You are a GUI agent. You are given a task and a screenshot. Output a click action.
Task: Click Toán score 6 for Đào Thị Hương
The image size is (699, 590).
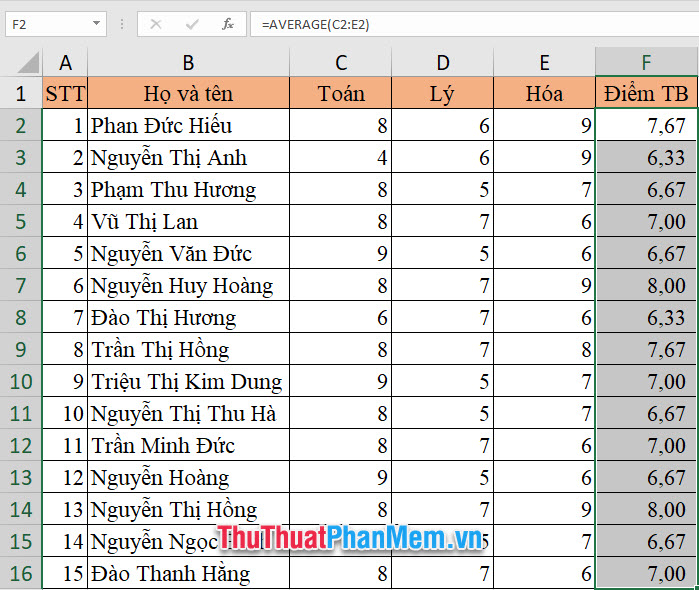[341, 317]
